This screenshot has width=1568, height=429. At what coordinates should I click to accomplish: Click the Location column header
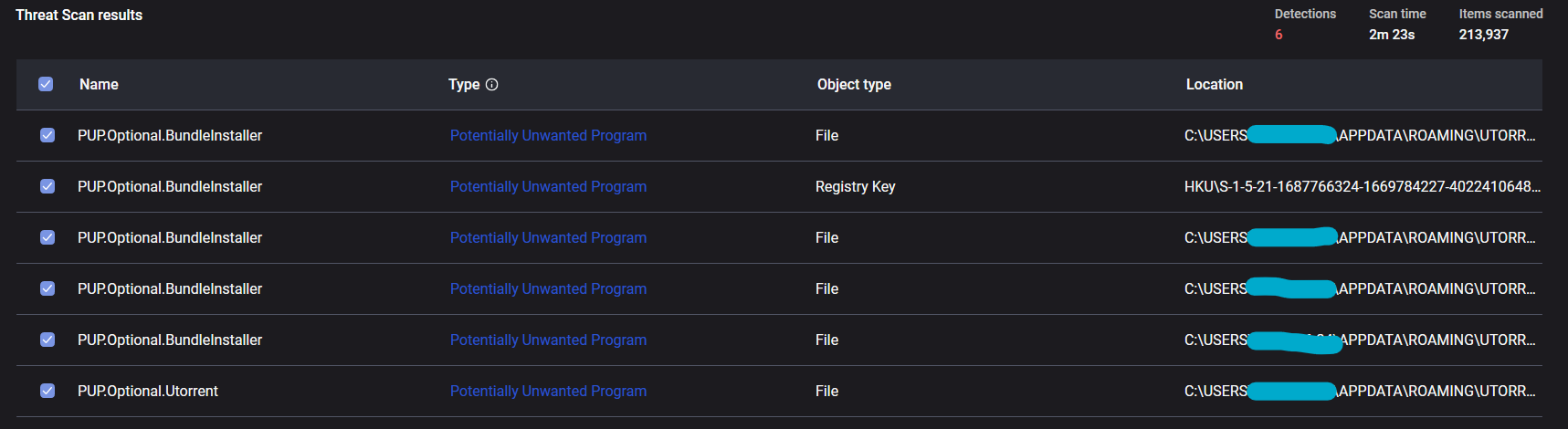click(x=1214, y=84)
